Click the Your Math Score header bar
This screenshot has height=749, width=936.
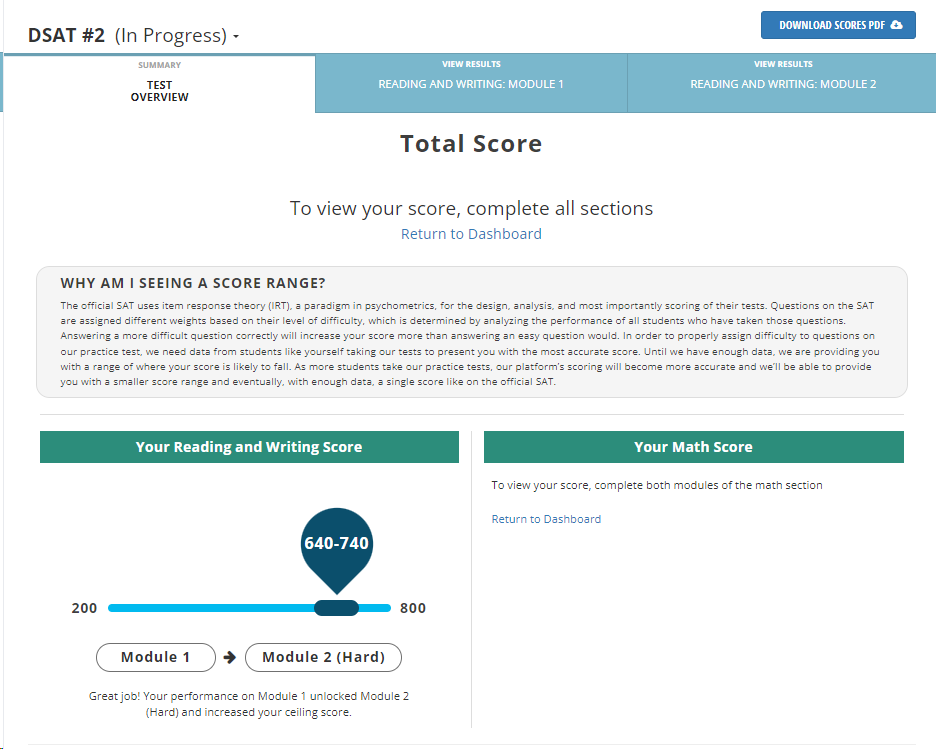[693, 447]
